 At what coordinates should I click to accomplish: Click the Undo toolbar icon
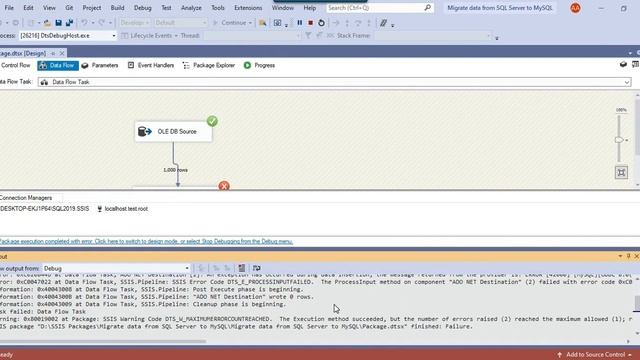(x=84, y=23)
